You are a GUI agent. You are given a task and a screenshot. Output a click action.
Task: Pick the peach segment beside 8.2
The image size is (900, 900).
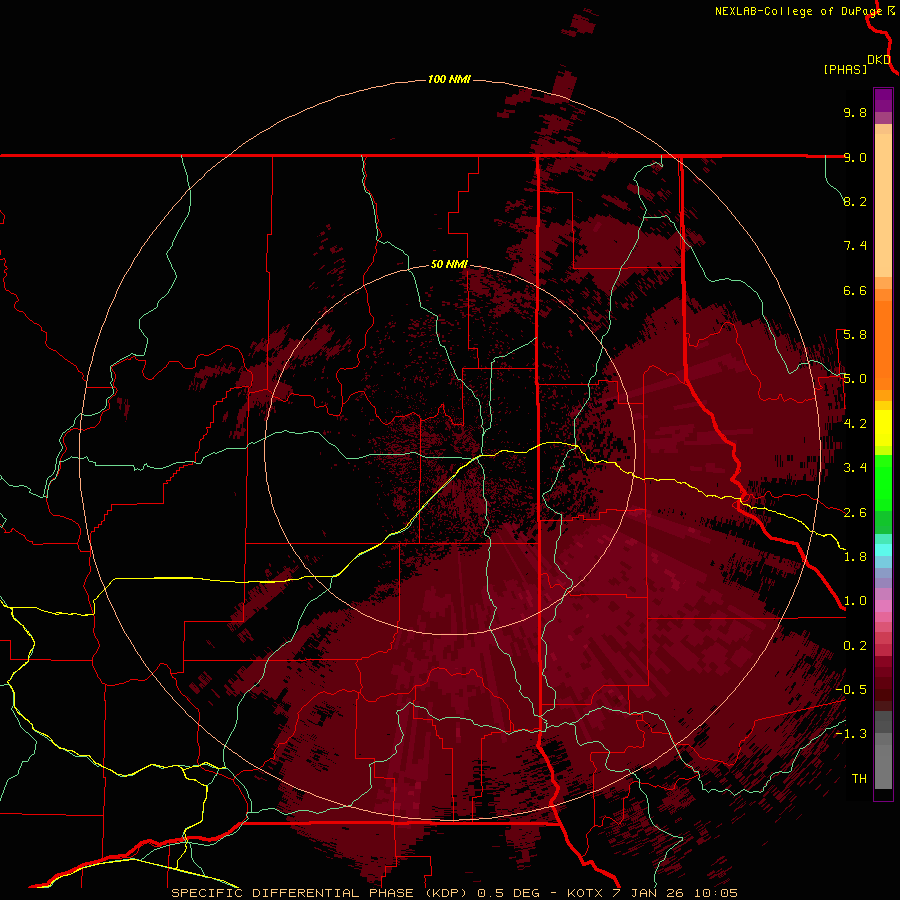tap(883, 205)
